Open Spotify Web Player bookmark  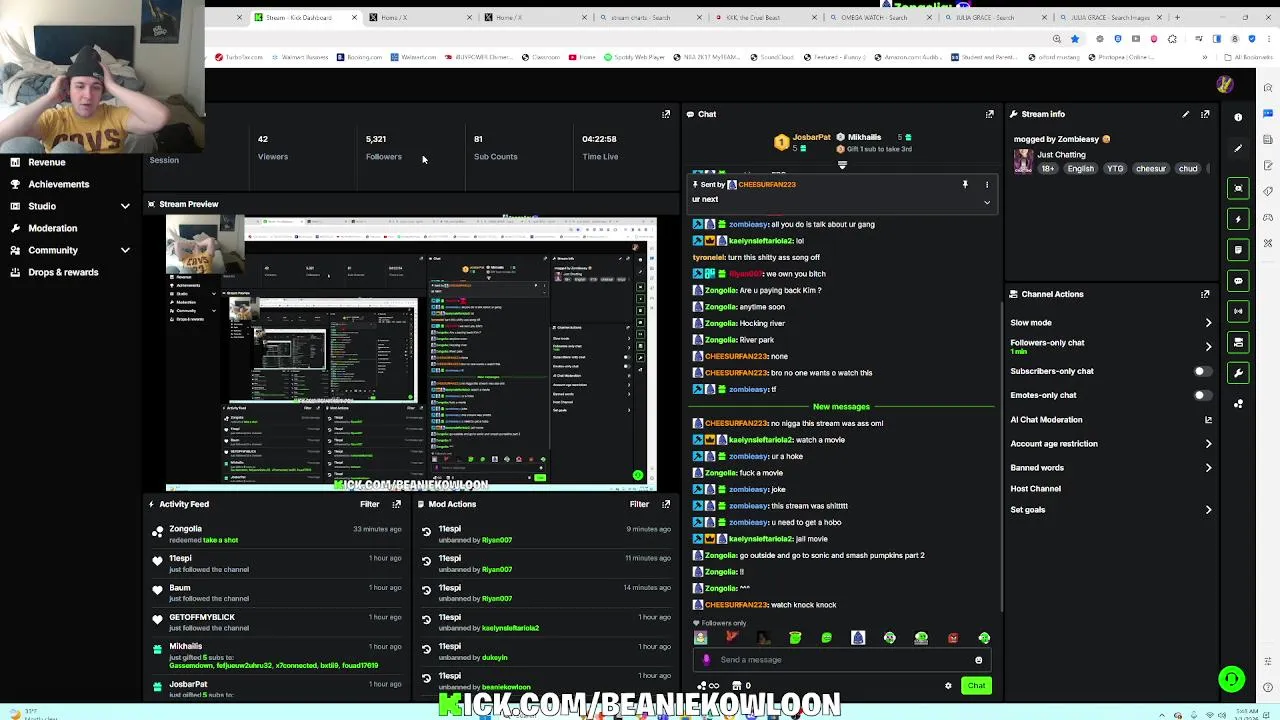(x=633, y=57)
